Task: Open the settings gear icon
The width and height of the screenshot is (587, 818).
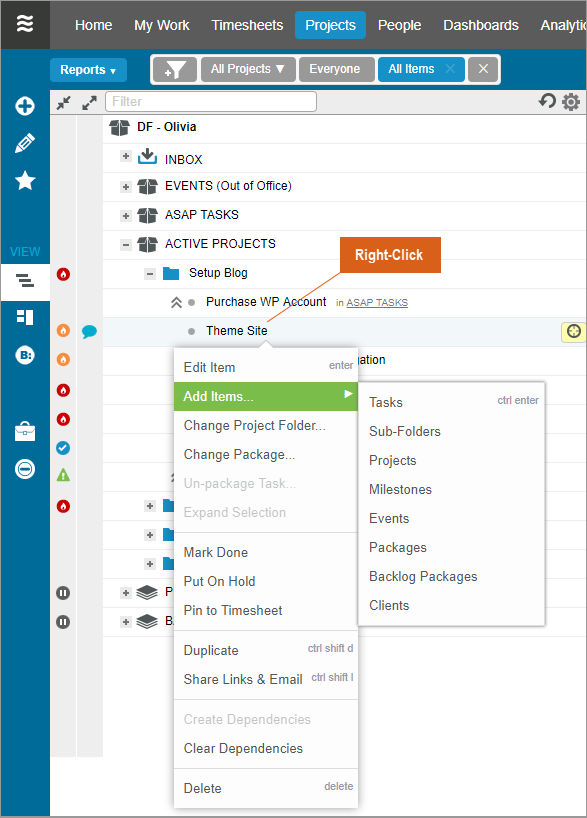Action: (570, 101)
